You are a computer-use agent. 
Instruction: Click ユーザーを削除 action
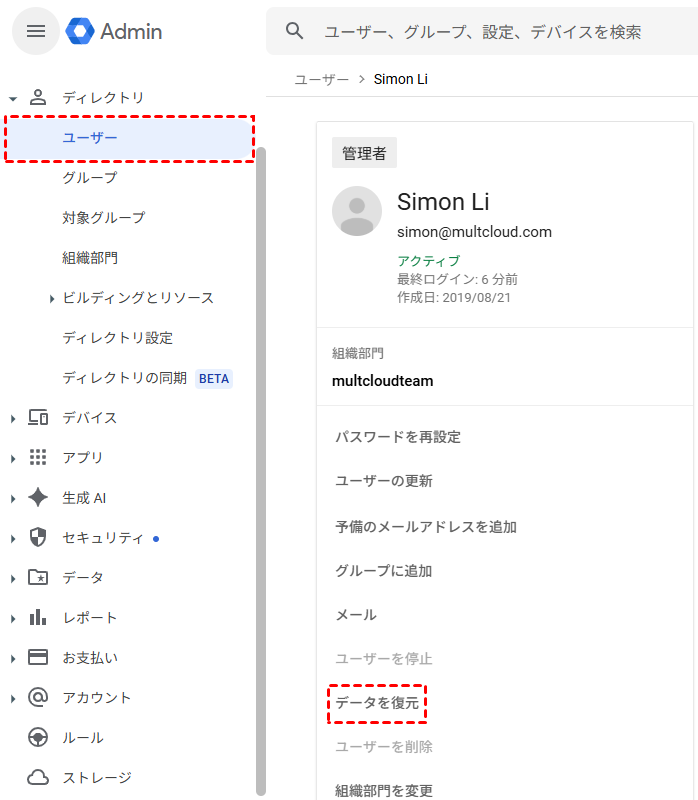[384, 746]
